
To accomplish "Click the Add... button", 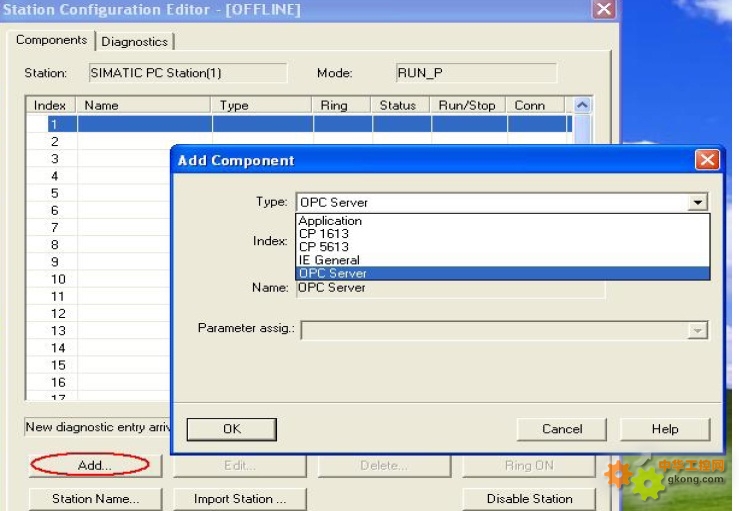I will pos(95,466).
